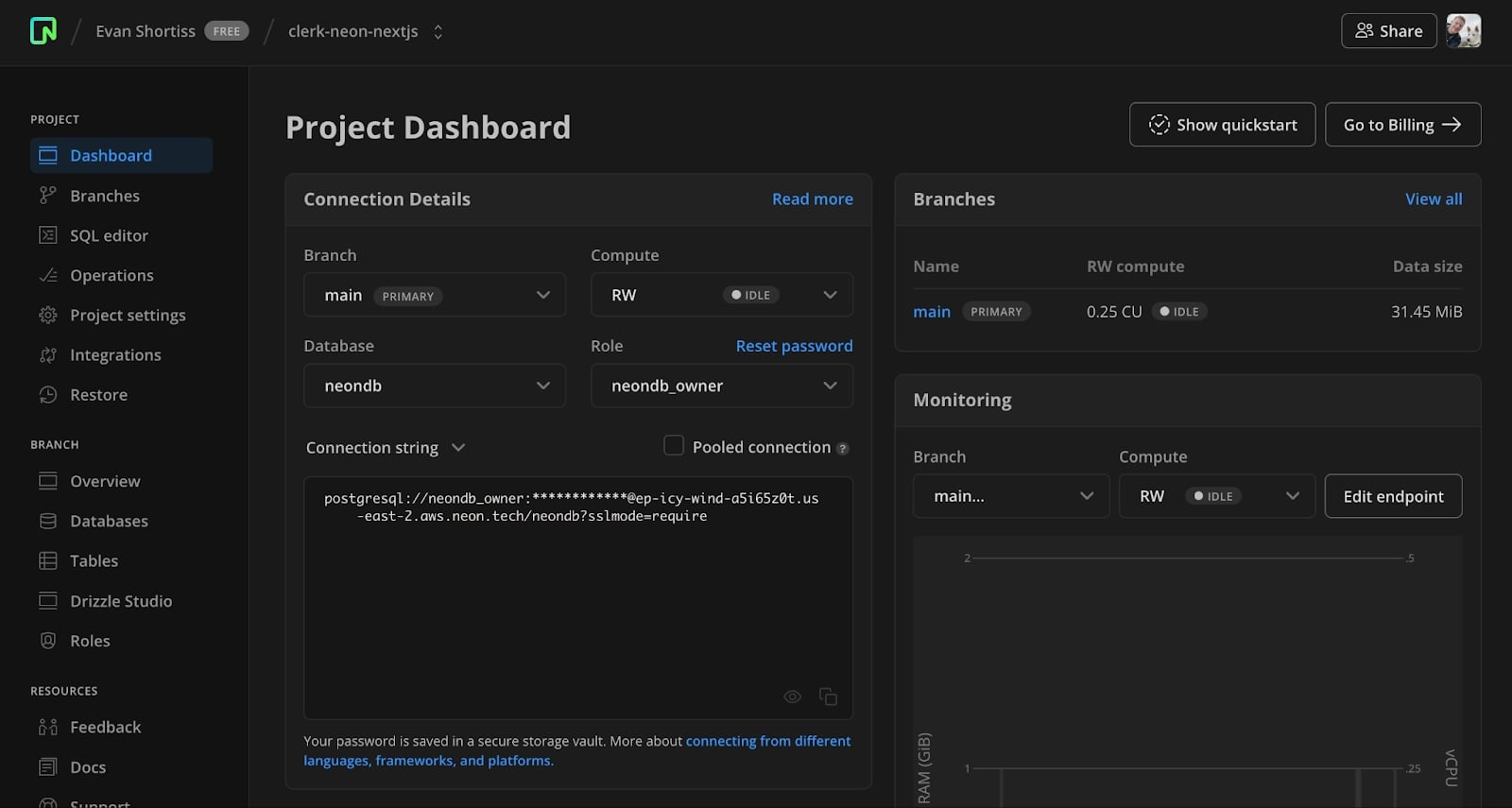Click the connection string text box
Screen dimensions: 1512x808
click(x=577, y=595)
